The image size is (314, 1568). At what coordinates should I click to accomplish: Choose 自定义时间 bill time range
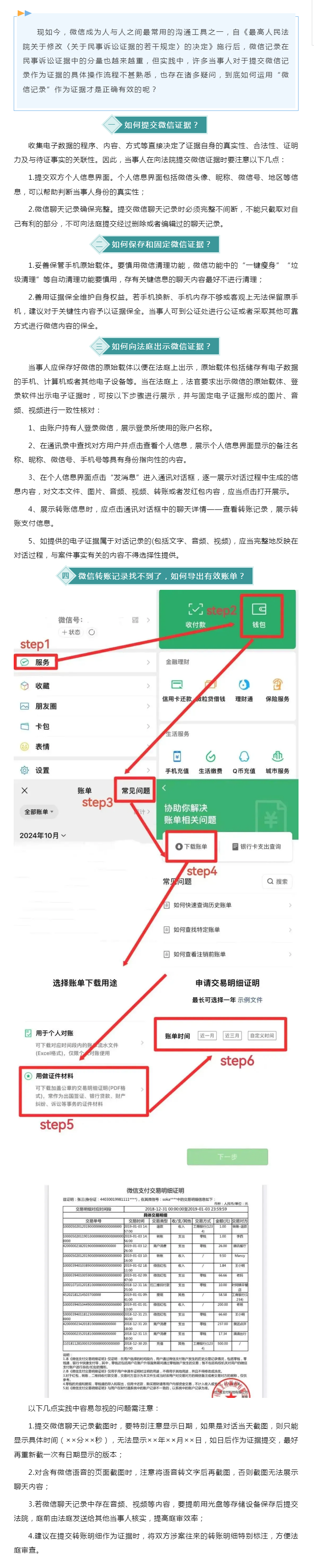point(262,1035)
